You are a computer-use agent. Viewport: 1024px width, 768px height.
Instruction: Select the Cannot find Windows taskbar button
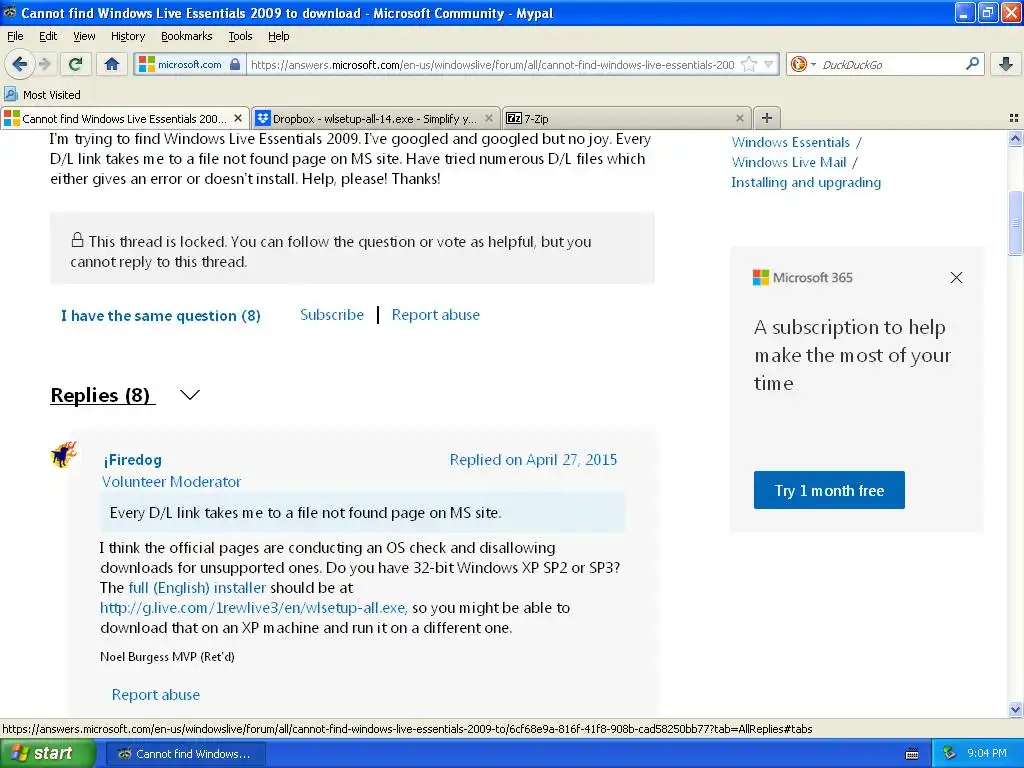[185, 754]
